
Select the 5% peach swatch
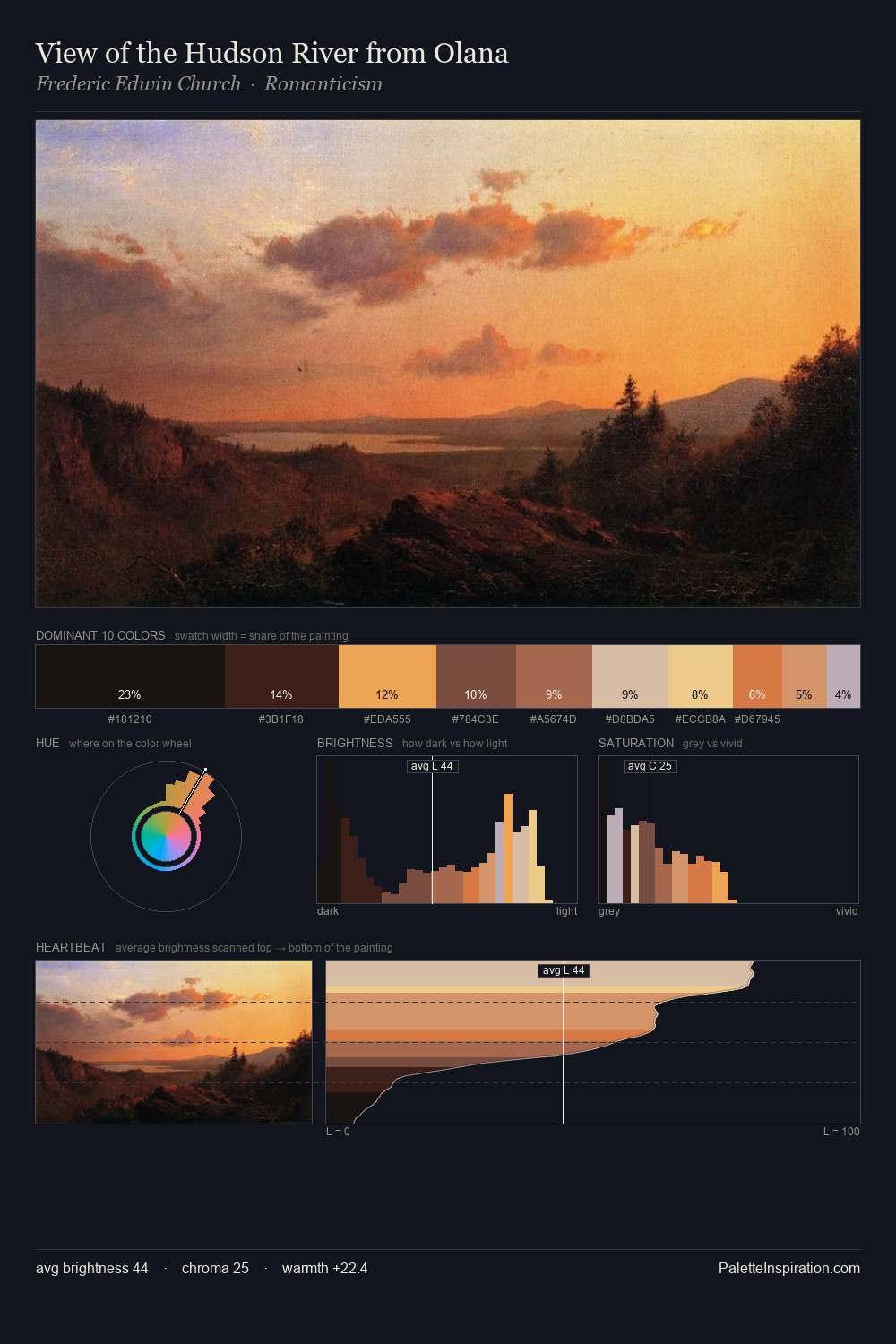[x=804, y=676]
